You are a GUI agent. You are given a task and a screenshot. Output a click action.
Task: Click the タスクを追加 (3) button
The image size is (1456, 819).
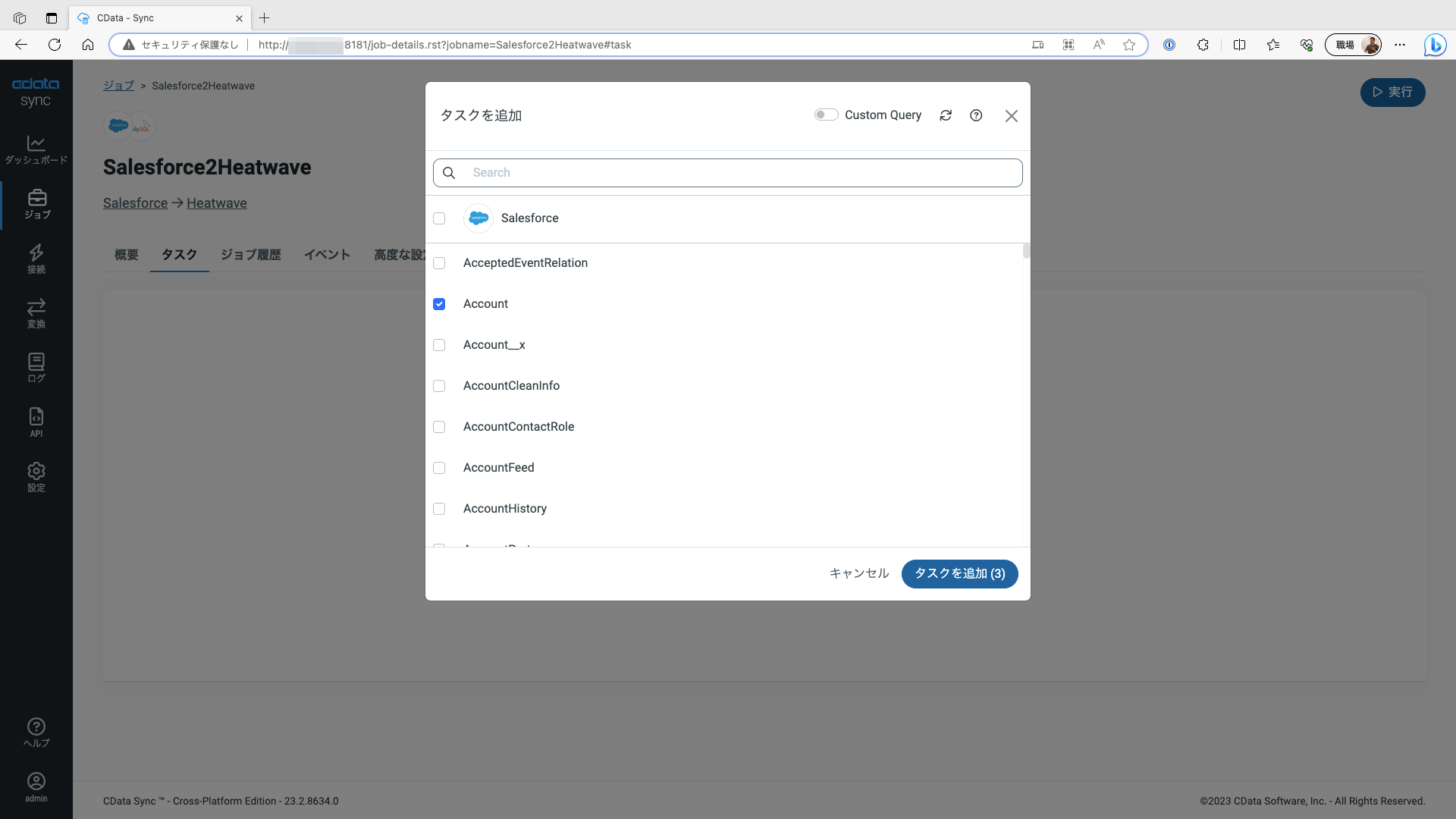pyautogui.click(x=959, y=573)
